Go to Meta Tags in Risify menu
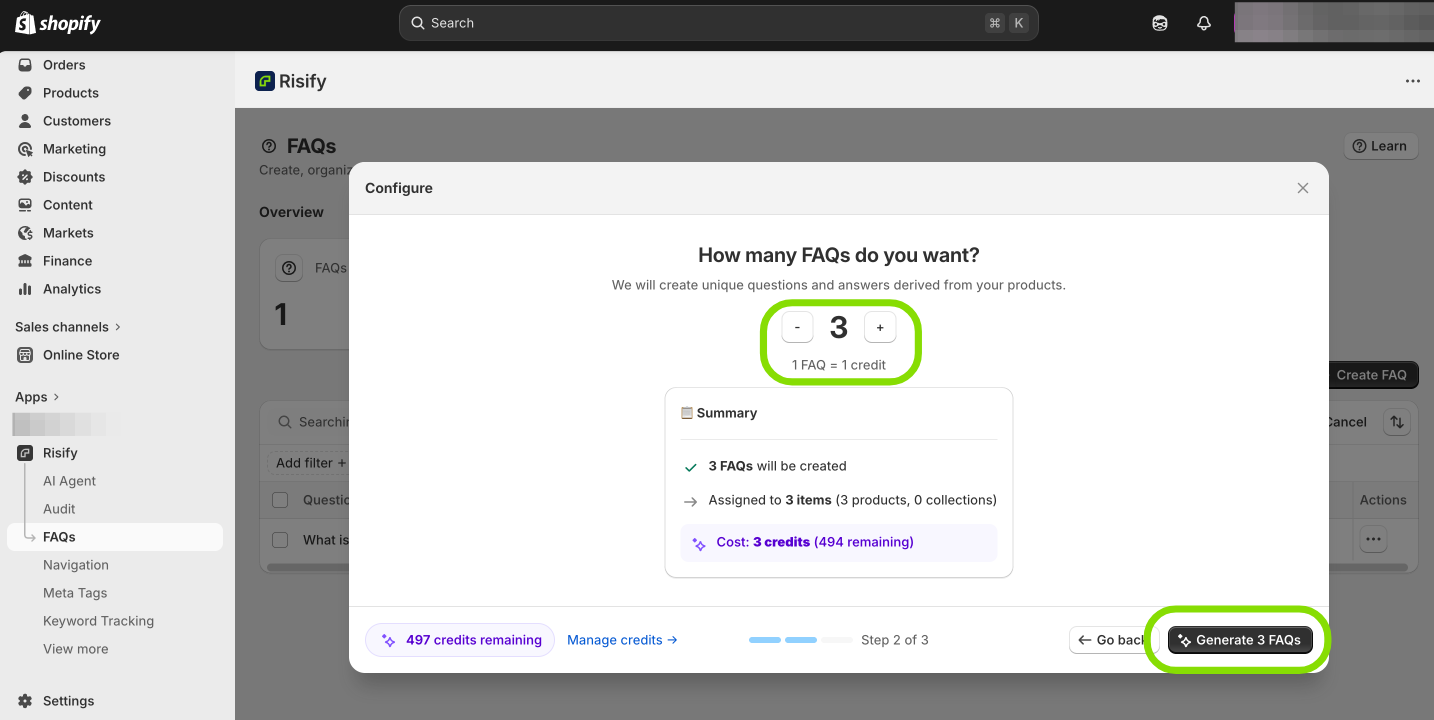 point(75,593)
